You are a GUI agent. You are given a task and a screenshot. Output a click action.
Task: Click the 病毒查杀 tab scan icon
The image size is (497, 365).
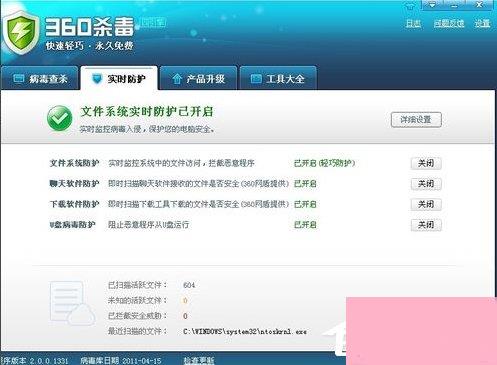pos(19,79)
